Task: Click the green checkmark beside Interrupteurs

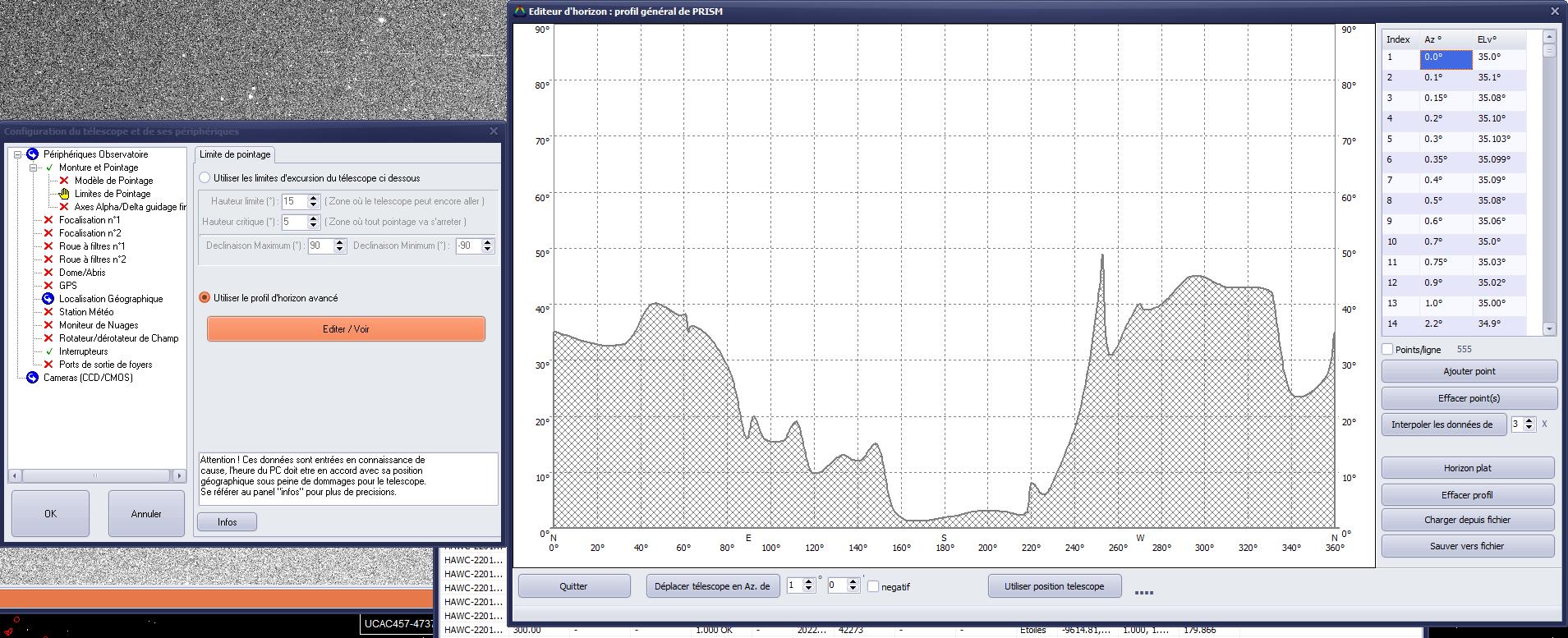Action: pos(48,351)
